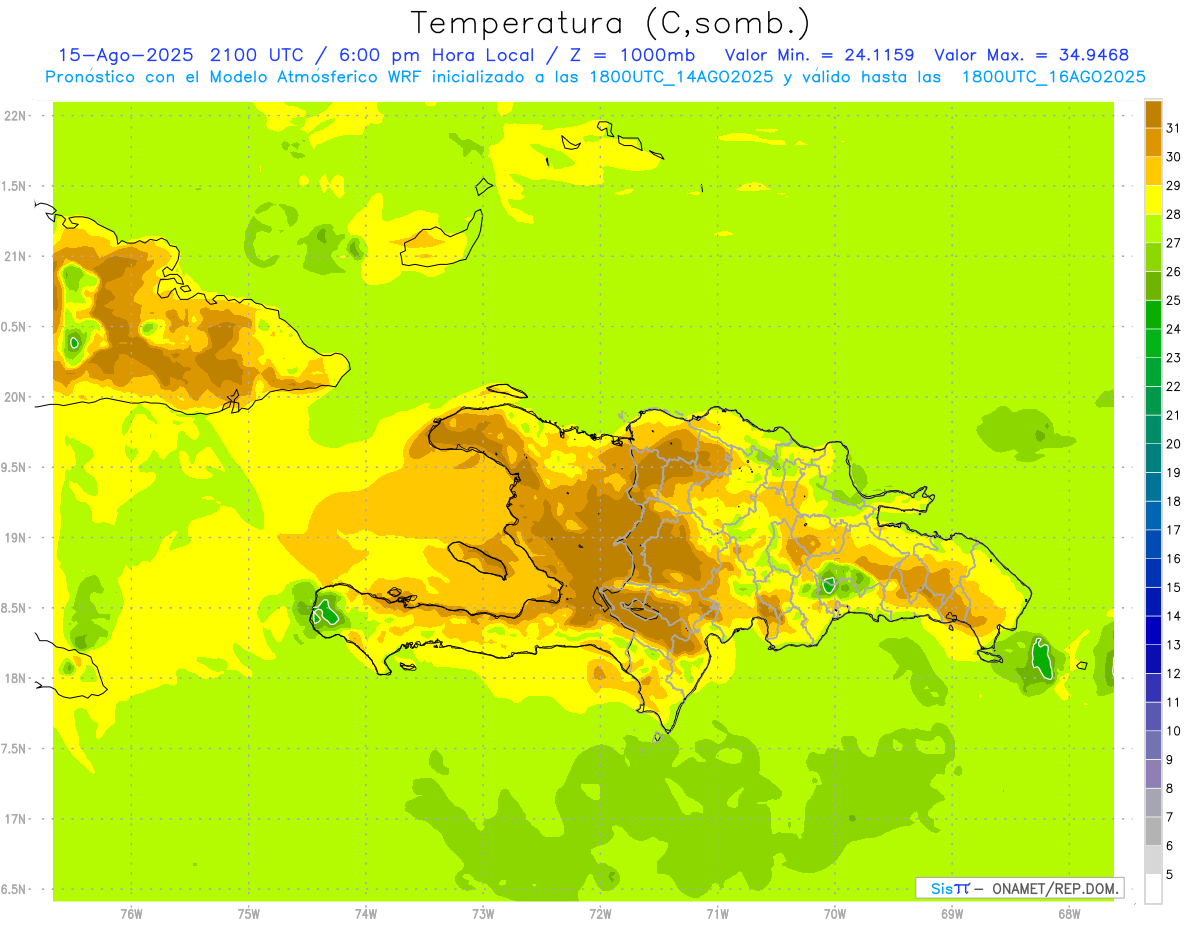
Task: Pick the legend color band between 30 and 31
Action: coord(1153,142)
